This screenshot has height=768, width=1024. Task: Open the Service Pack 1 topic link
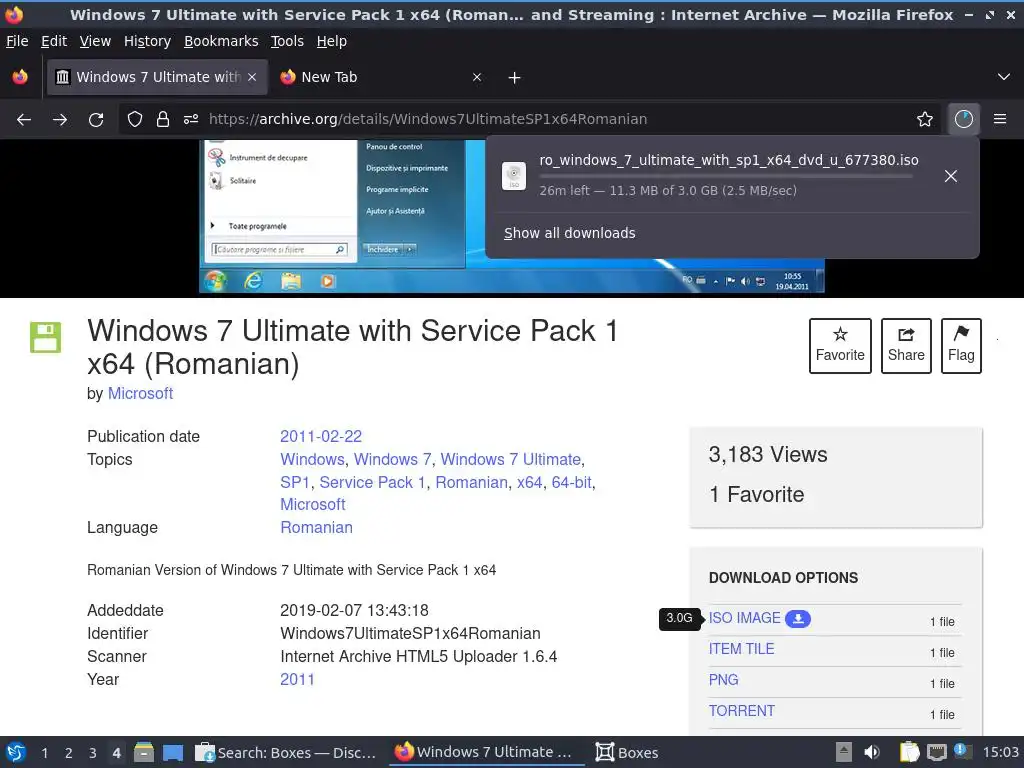click(x=372, y=482)
